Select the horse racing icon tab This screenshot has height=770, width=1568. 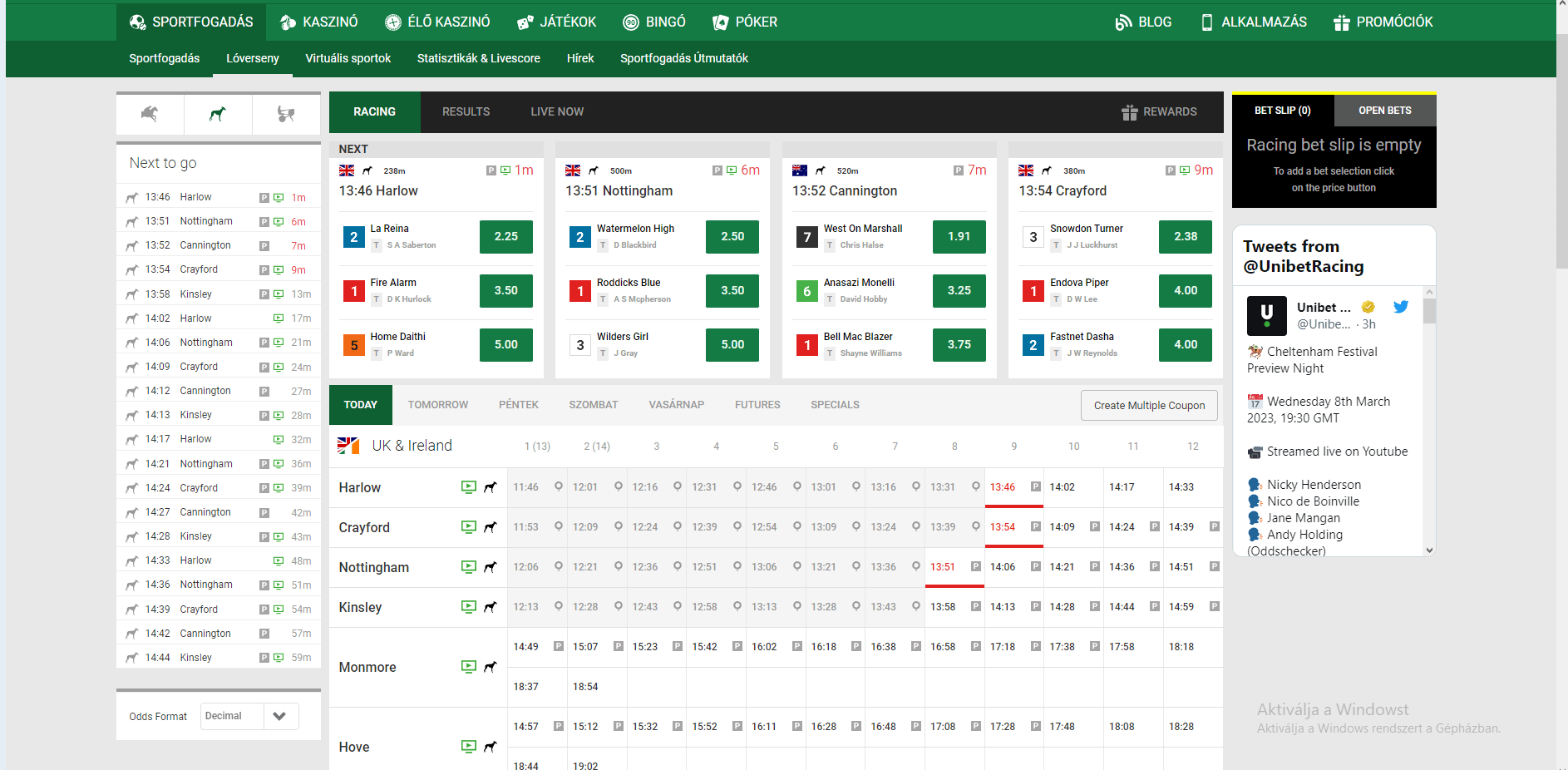pyautogui.click(x=150, y=114)
